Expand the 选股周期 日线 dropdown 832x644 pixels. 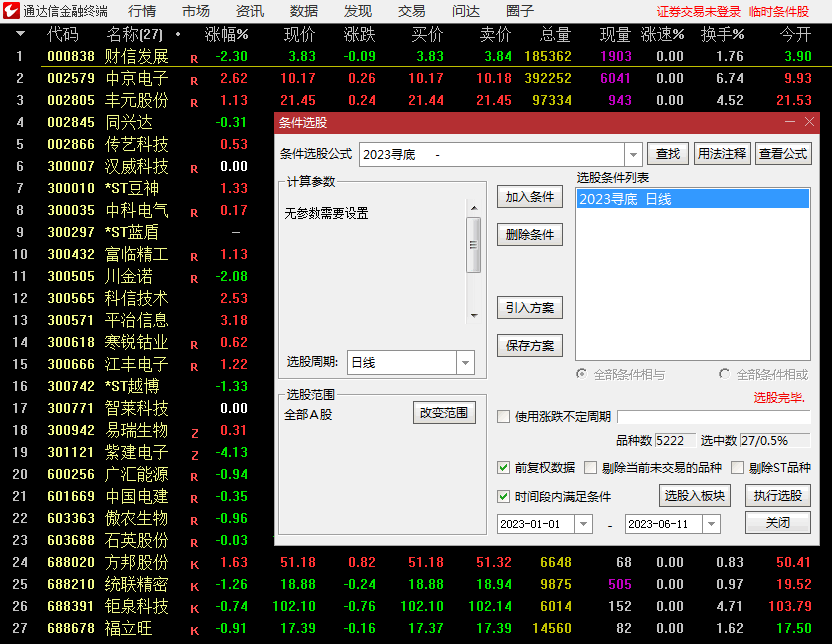coord(465,363)
